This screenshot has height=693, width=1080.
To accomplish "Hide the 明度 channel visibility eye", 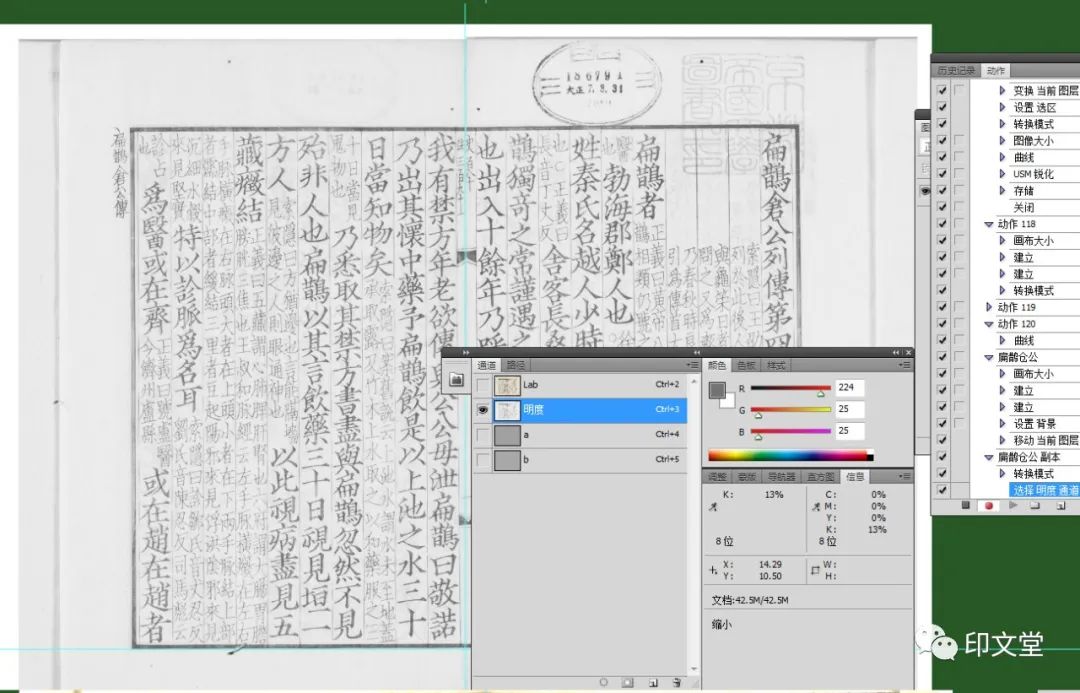I will point(483,410).
